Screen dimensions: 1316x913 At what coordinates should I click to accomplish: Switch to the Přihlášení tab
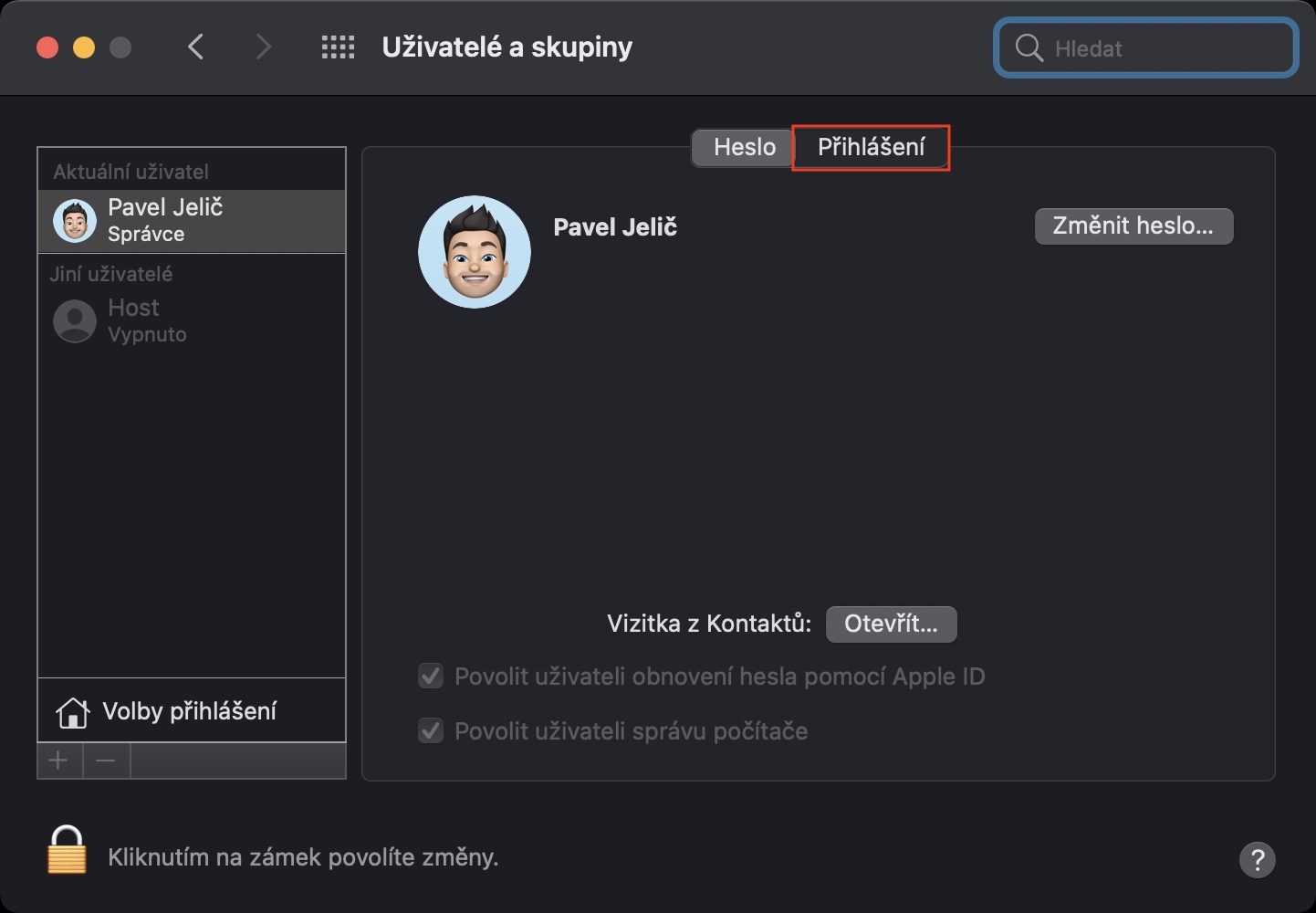click(871, 147)
